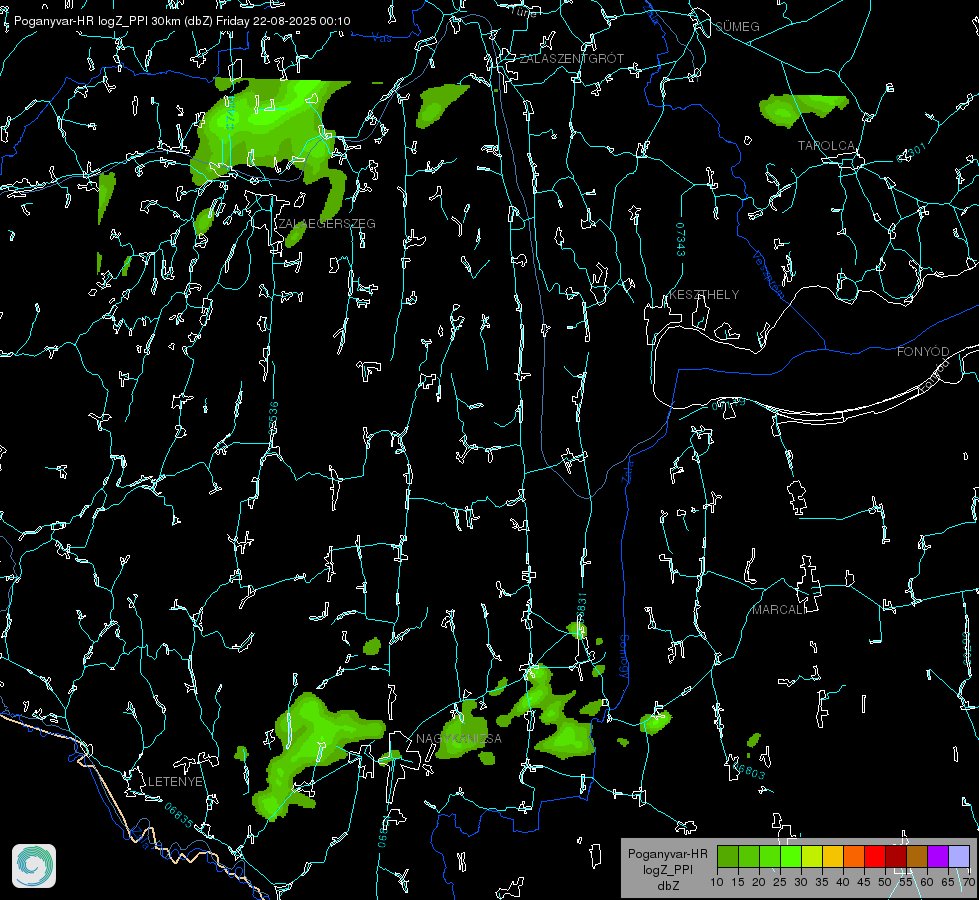The image size is (979, 900).
Task: Select the FONYÓD city label
Action: click(923, 352)
